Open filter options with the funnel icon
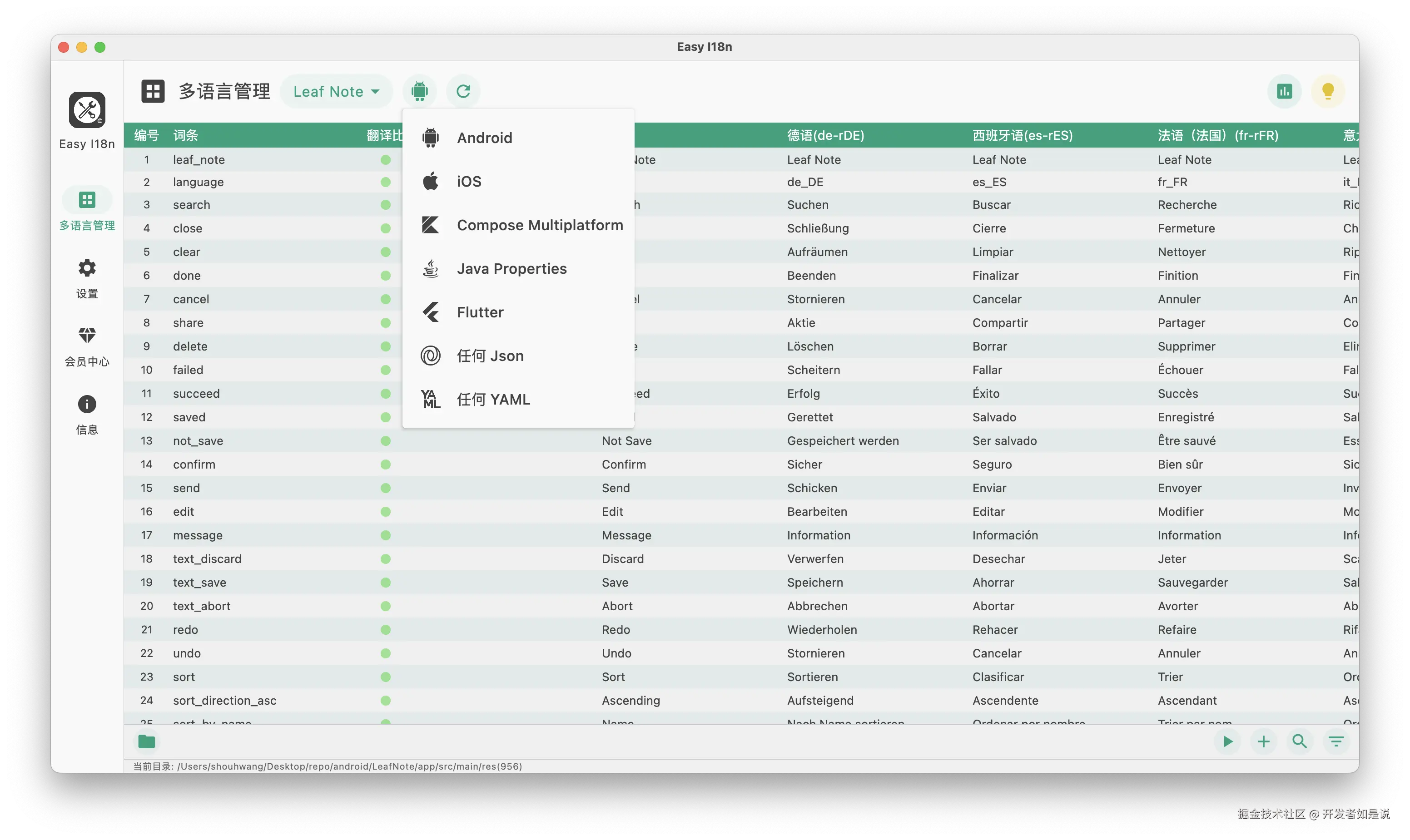The width and height of the screenshot is (1410, 840). click(x=1336, y=741)
